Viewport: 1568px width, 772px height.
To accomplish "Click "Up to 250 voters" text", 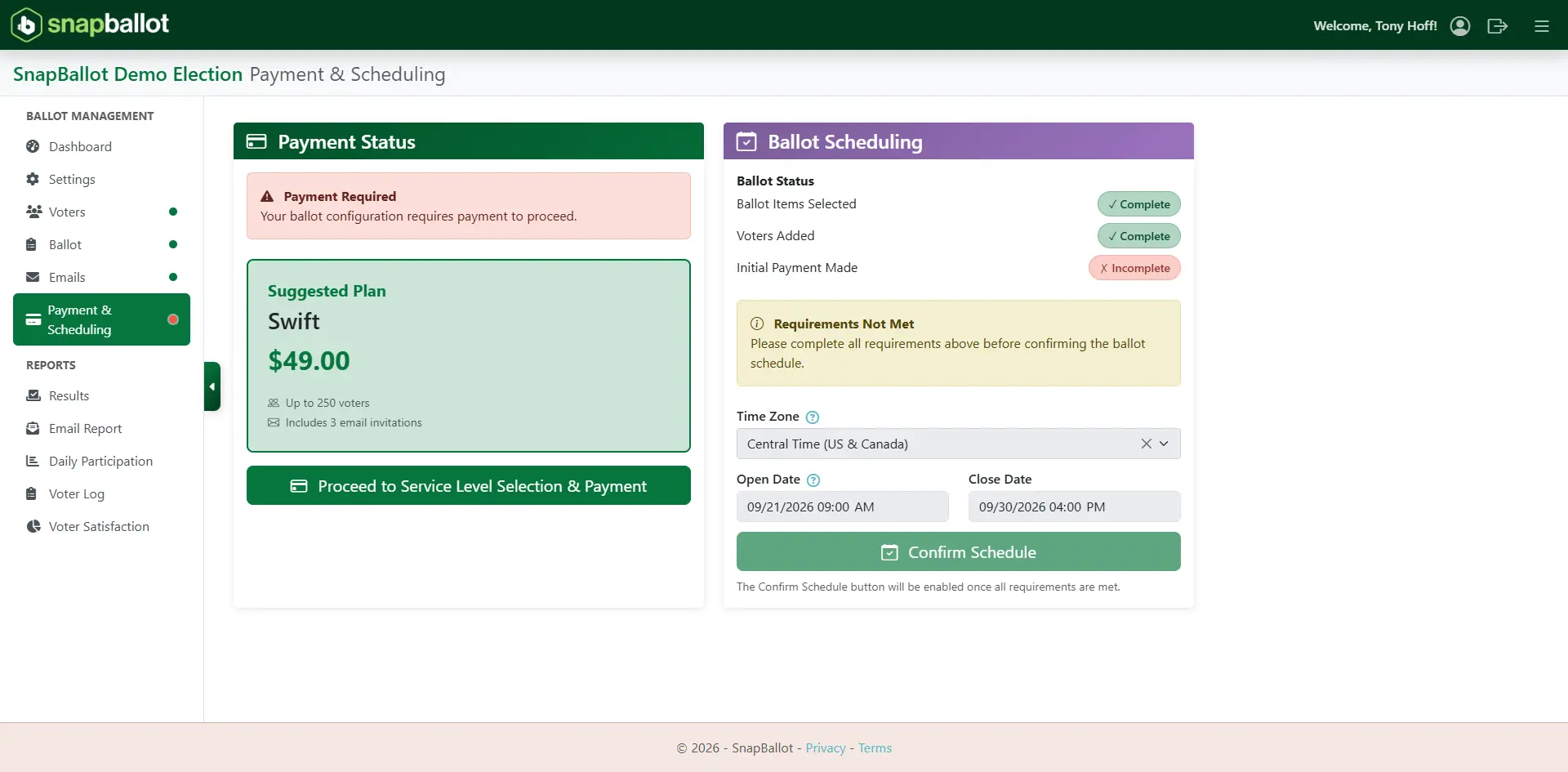I will point(327,404).
